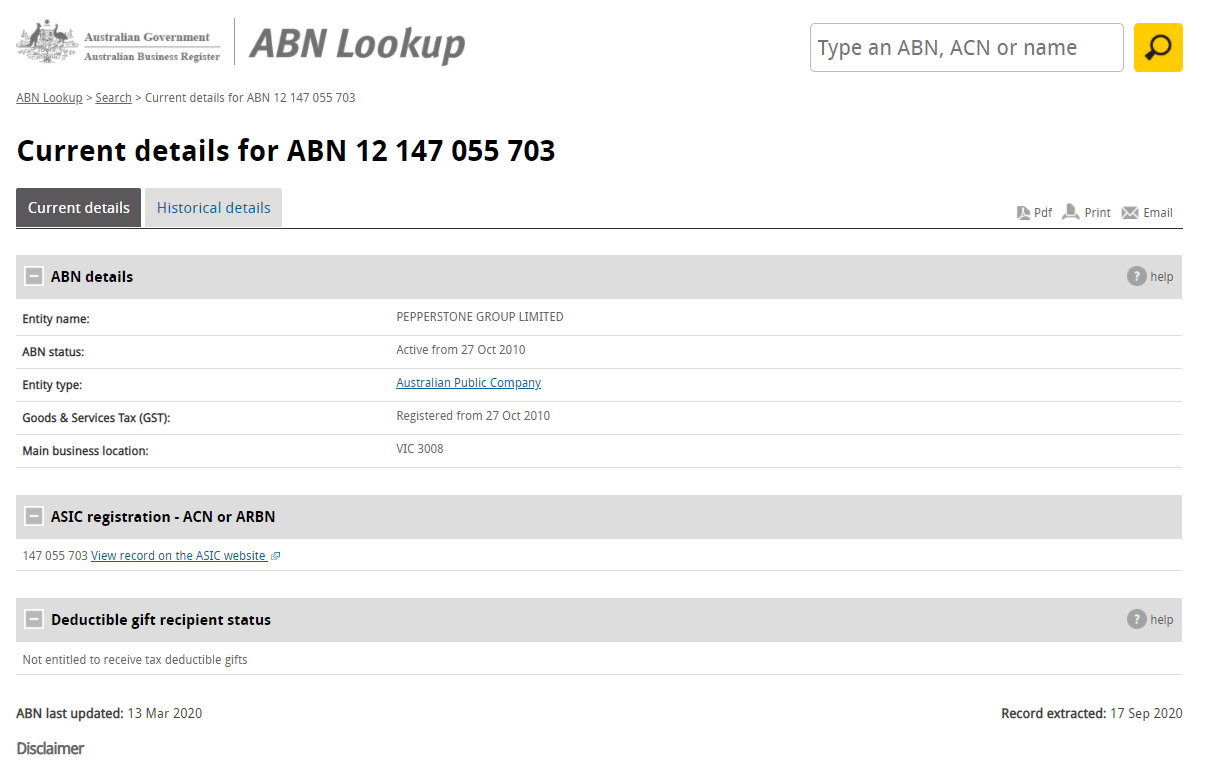The image size is (1213, 768).
Task: View record on the ASIC website
Action: tap(185, 556)
